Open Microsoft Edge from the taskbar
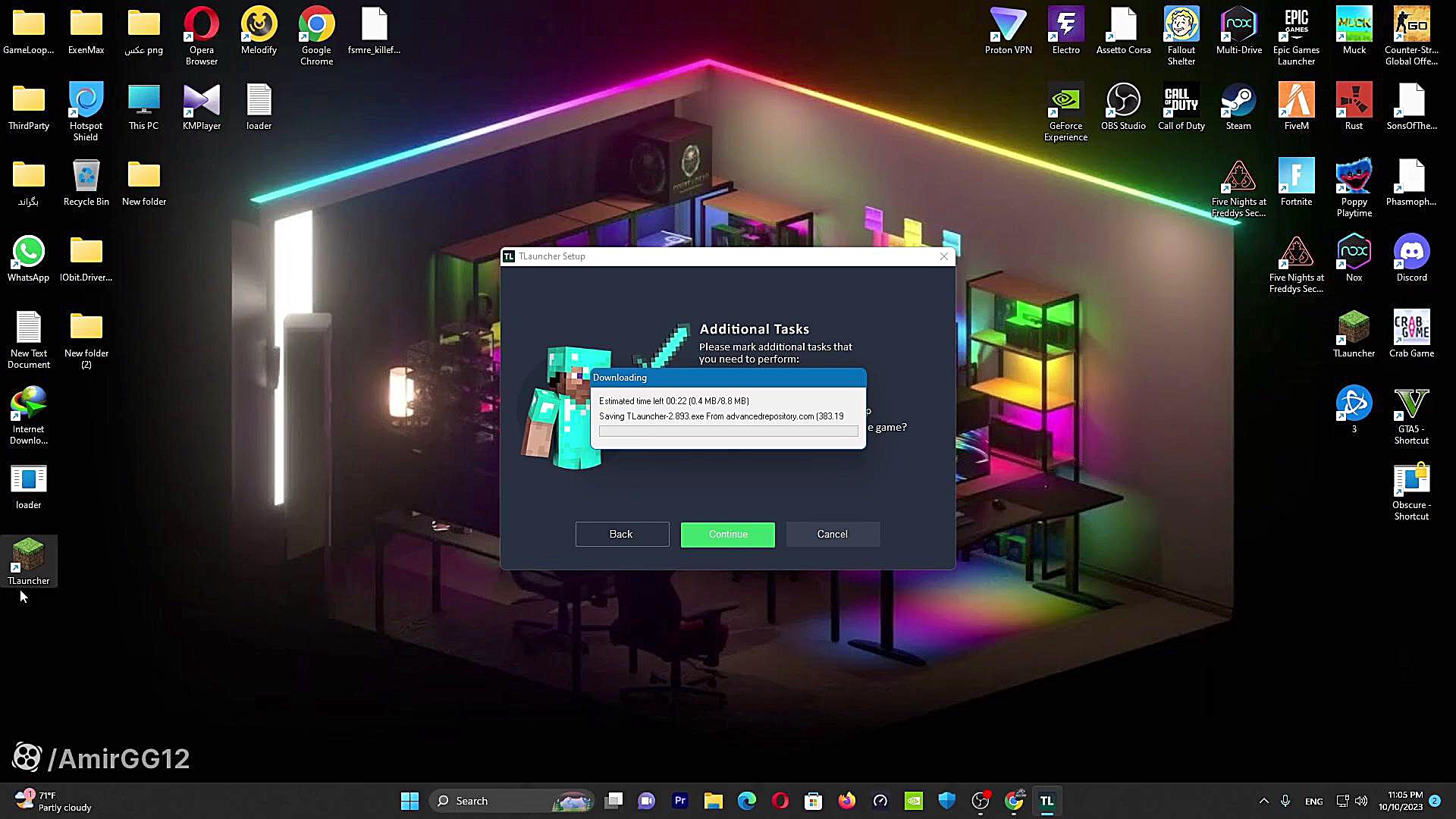 click(746, 801)
